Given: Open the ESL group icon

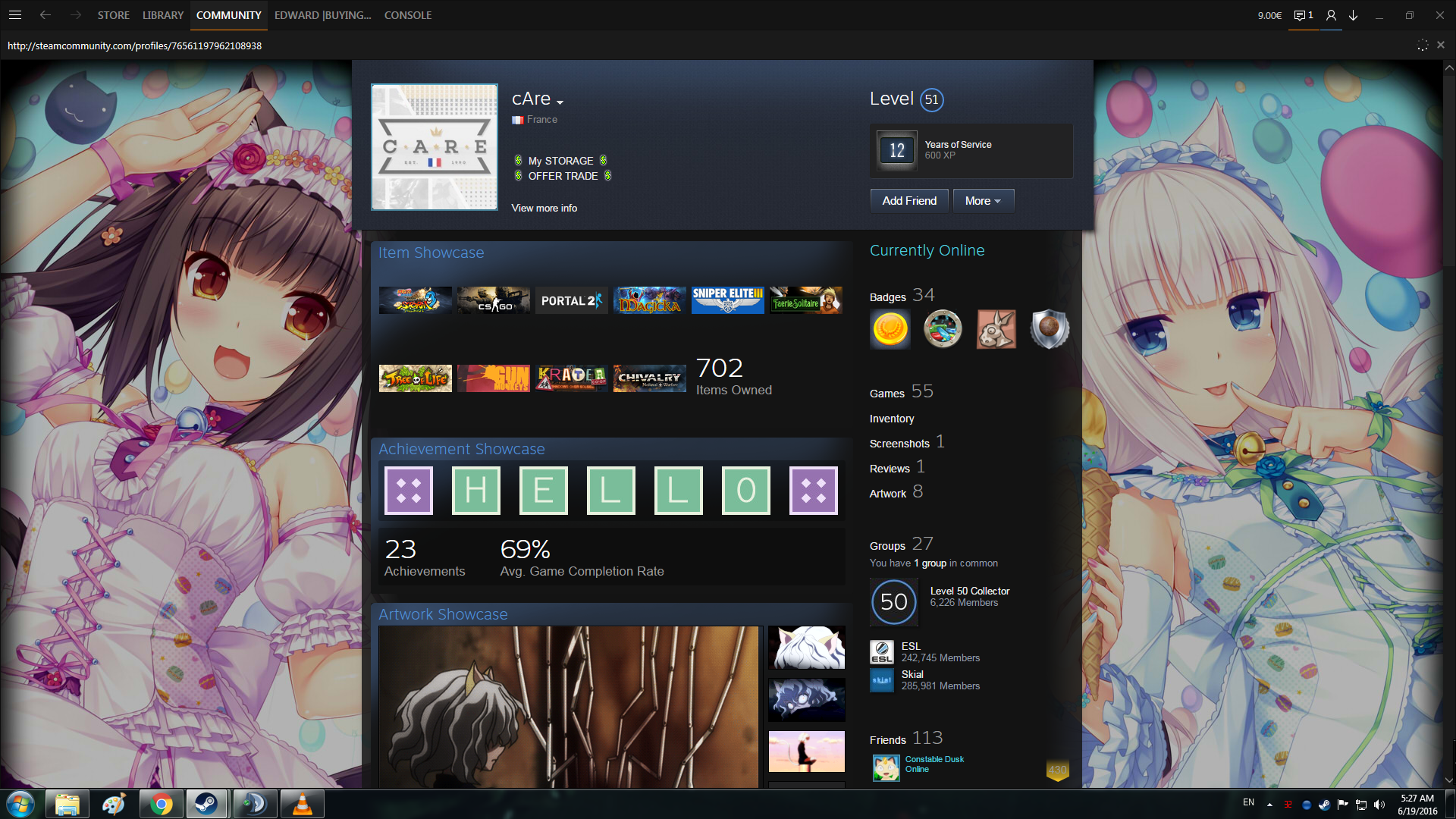Looking at the screenshot, I should click(882, 652).
